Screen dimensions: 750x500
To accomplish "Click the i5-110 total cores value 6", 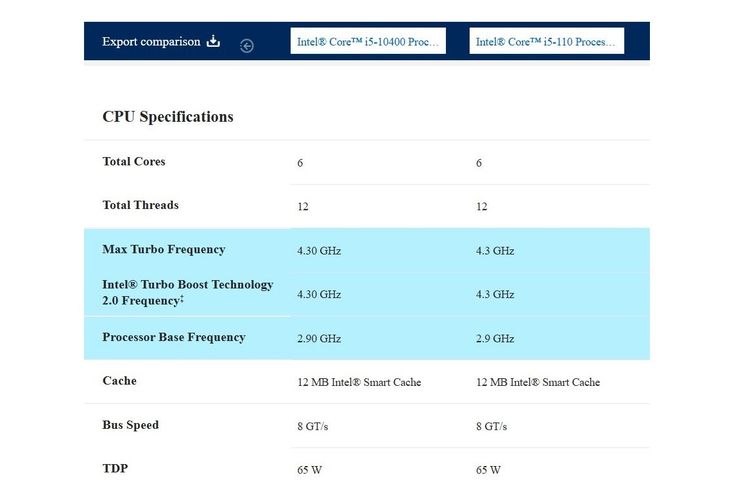I will tap(479, 163).
